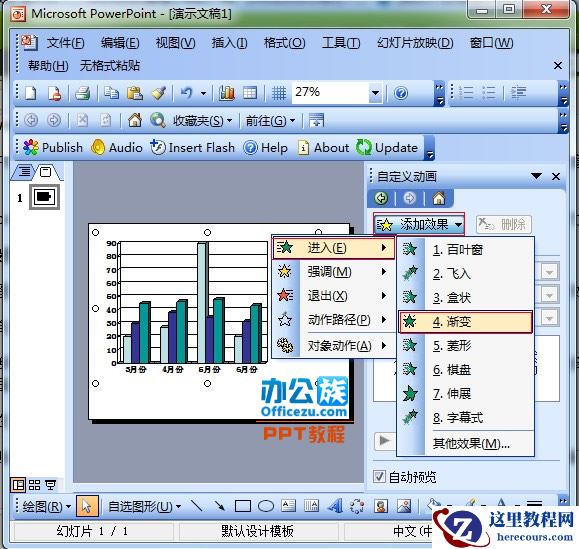Click the Update toolbar button
Viewport: 579px width, 549px height.
[387, 148]
